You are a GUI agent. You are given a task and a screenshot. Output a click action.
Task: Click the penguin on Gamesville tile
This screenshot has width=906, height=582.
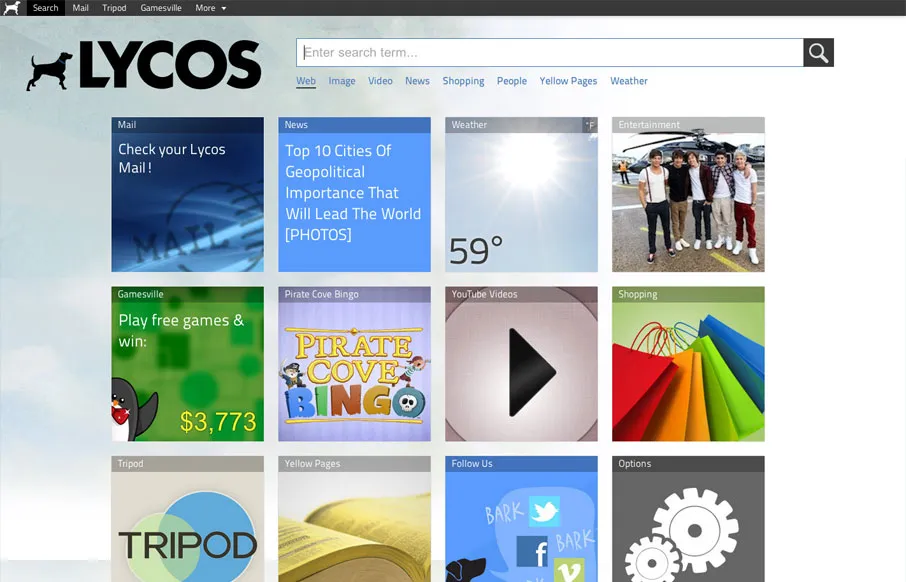tap(134, 409)
